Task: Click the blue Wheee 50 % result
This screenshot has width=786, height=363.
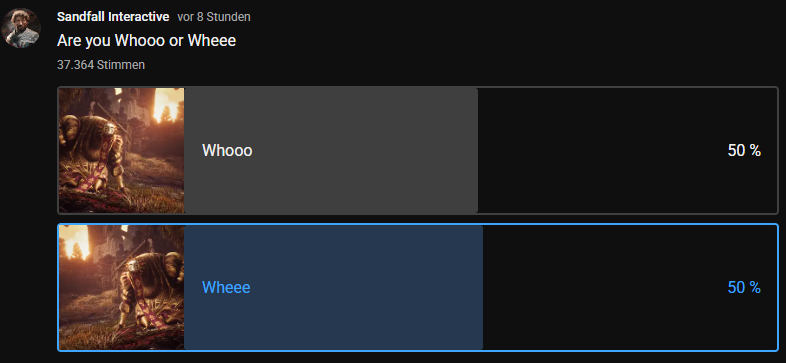Action: pyautogui.click(x=744, y=287)
